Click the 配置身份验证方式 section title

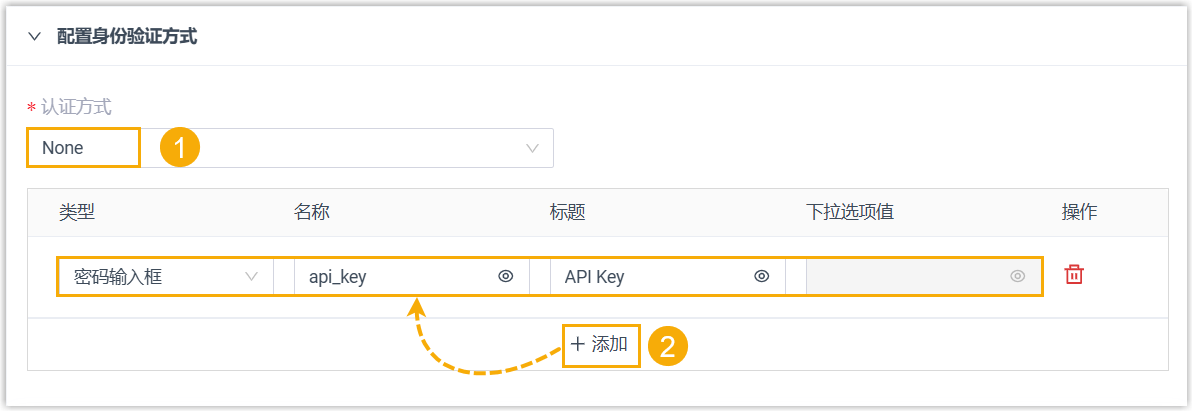coord(127,37)
